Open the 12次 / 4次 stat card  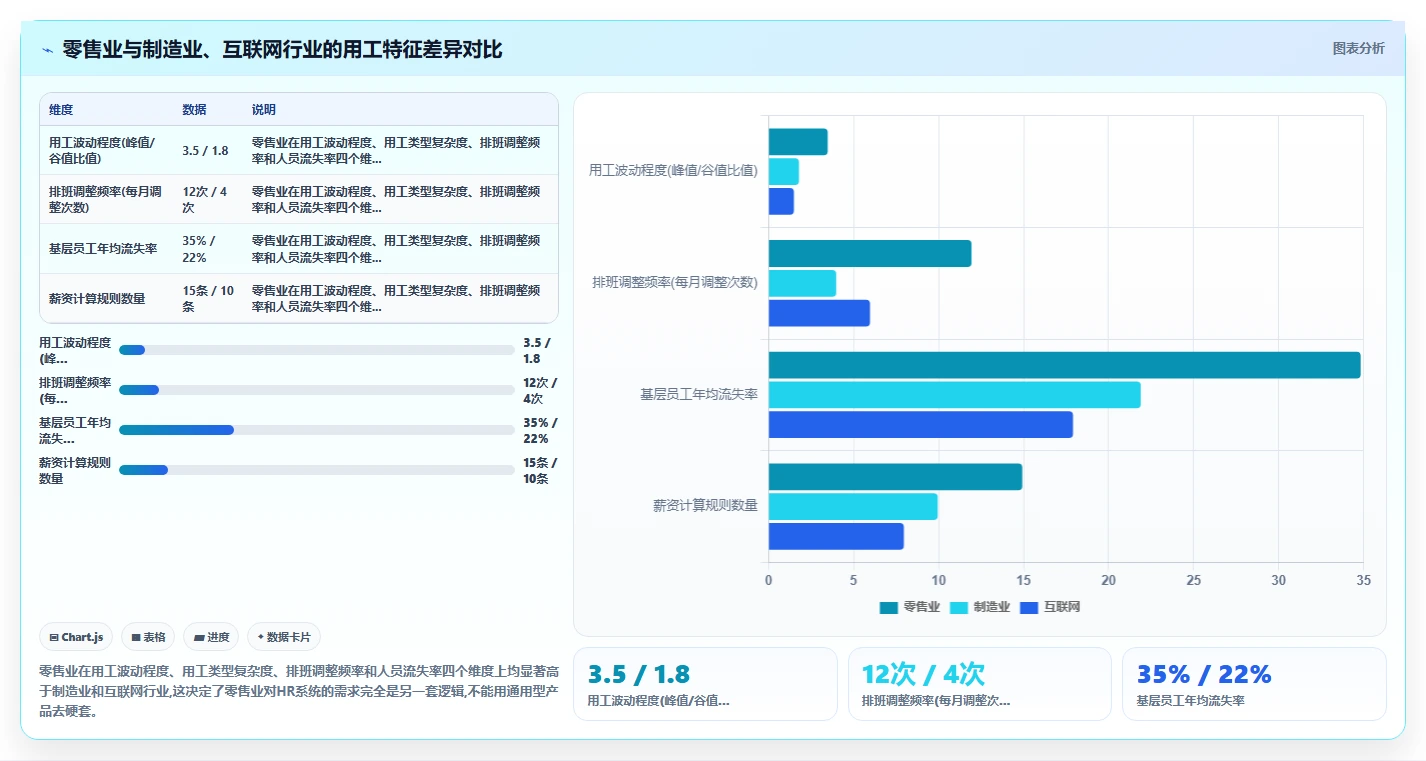pyautogui.click(x=980, y=684)
